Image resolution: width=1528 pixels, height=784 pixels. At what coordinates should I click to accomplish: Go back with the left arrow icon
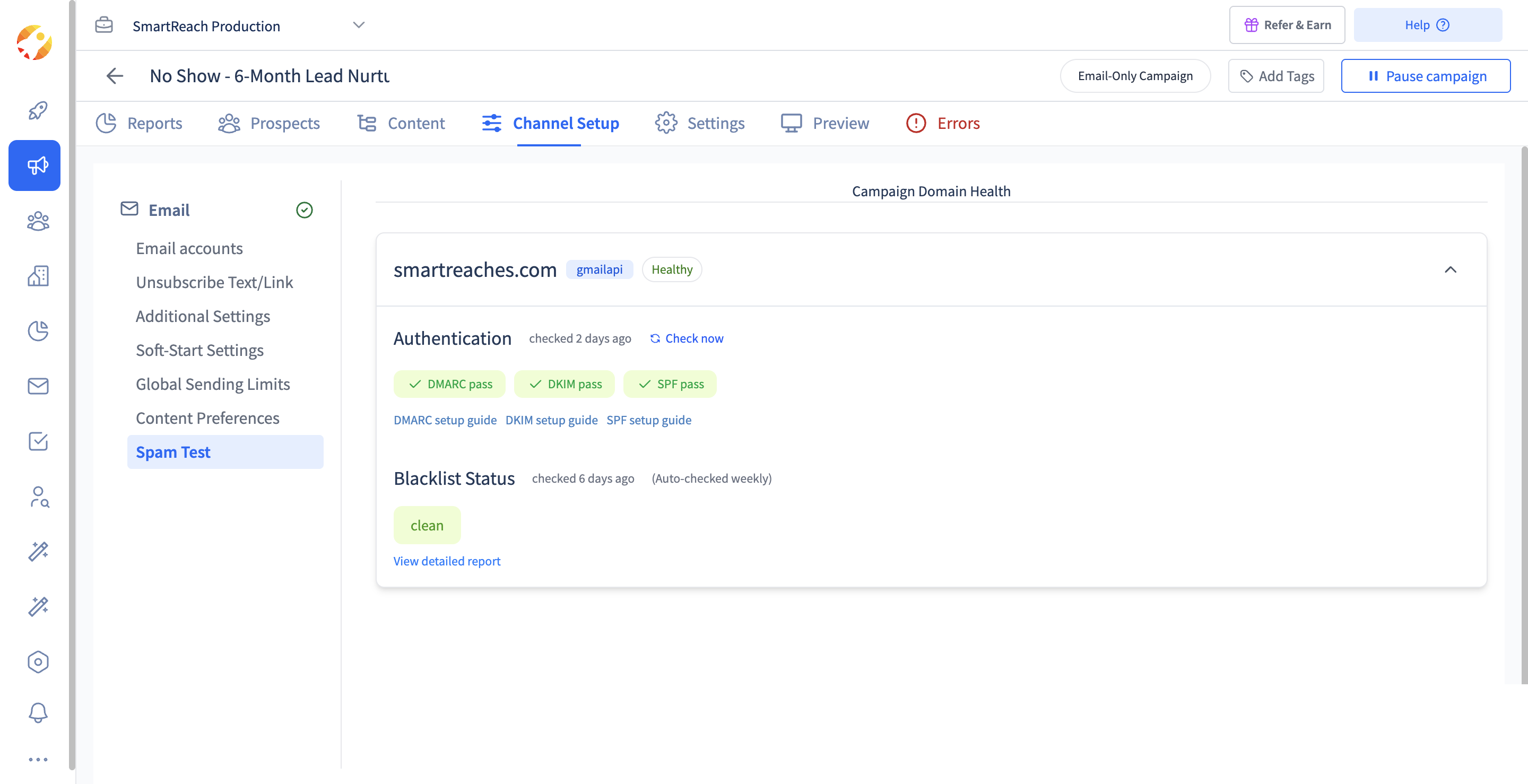pos(115,76)
